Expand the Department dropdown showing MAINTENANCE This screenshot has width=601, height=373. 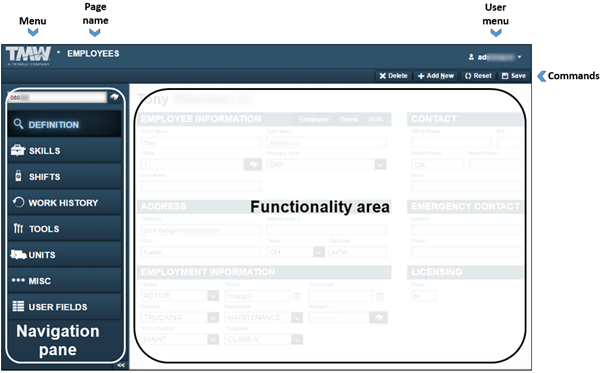[x=297, y=317]
